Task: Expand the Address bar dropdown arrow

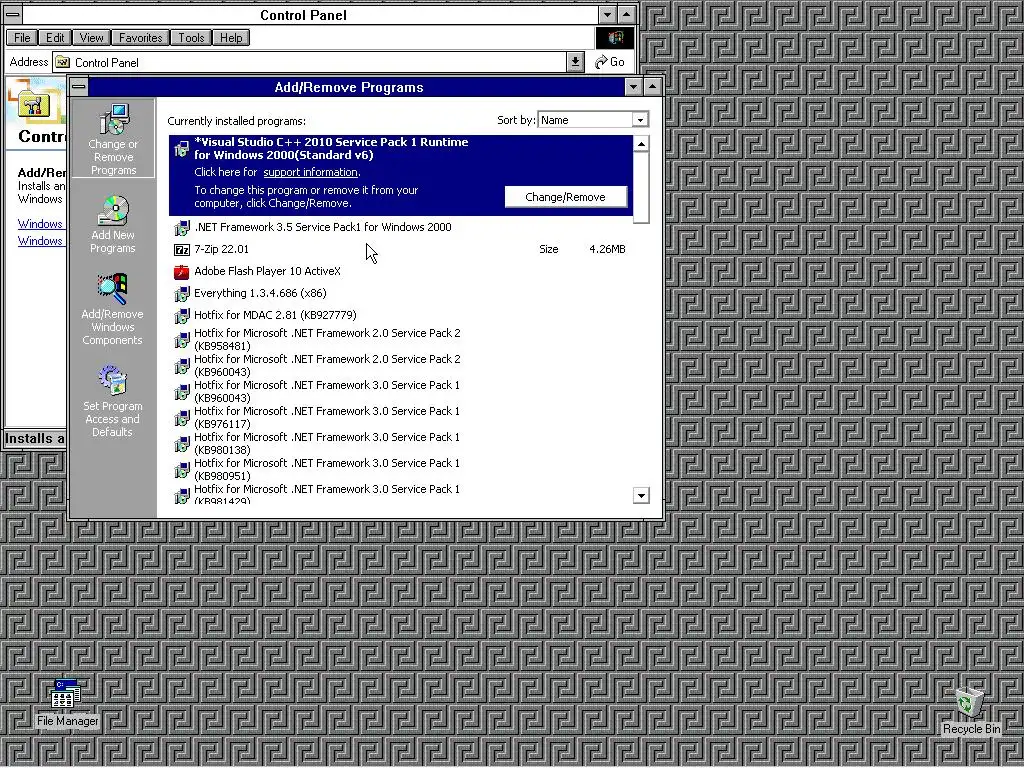Action: (575, 62)
